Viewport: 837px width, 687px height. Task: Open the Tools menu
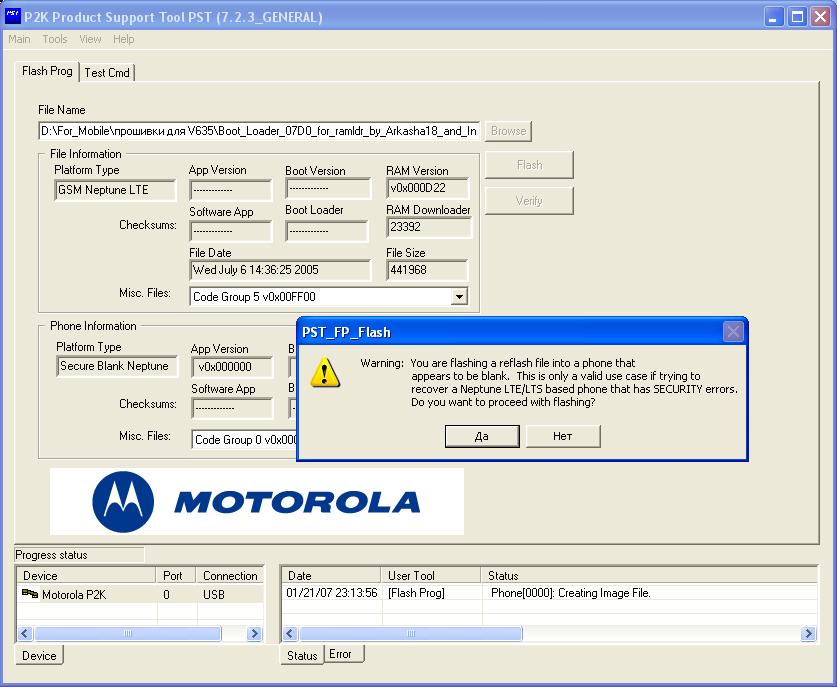click(55, 39)
